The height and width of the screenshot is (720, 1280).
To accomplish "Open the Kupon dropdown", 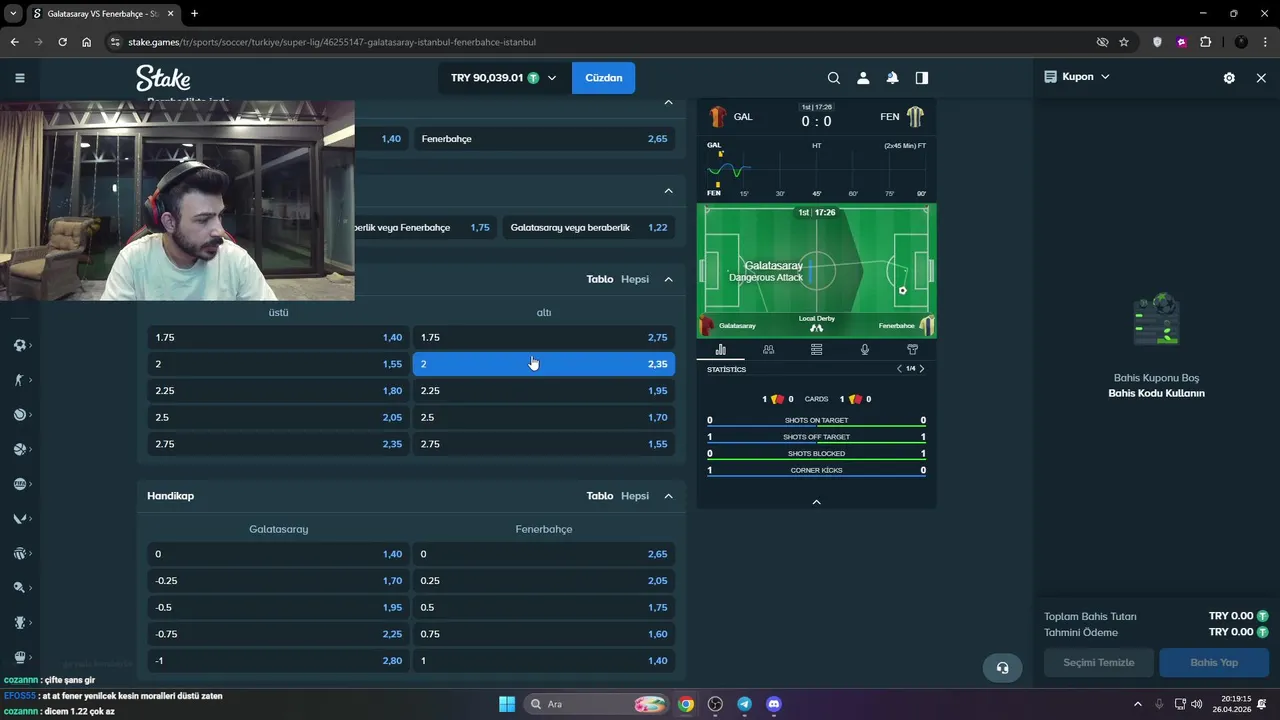I will 1077,76.
